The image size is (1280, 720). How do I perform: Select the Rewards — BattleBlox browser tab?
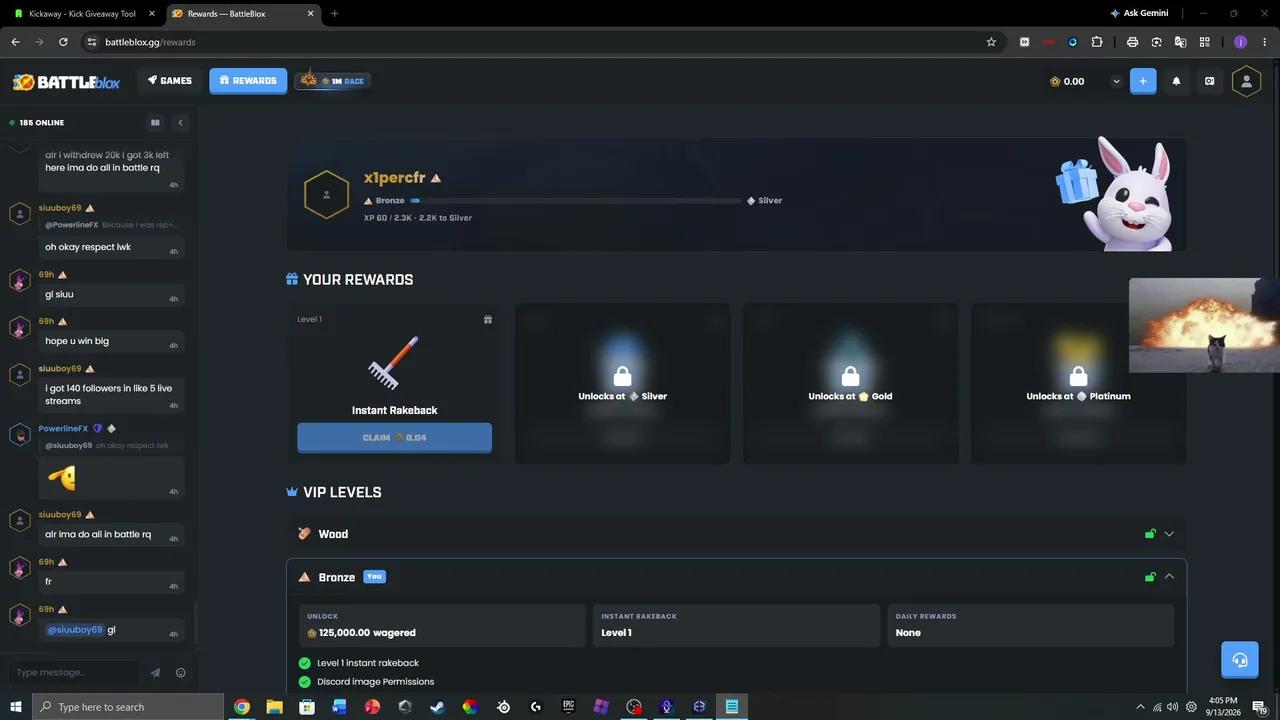(242, 14)
